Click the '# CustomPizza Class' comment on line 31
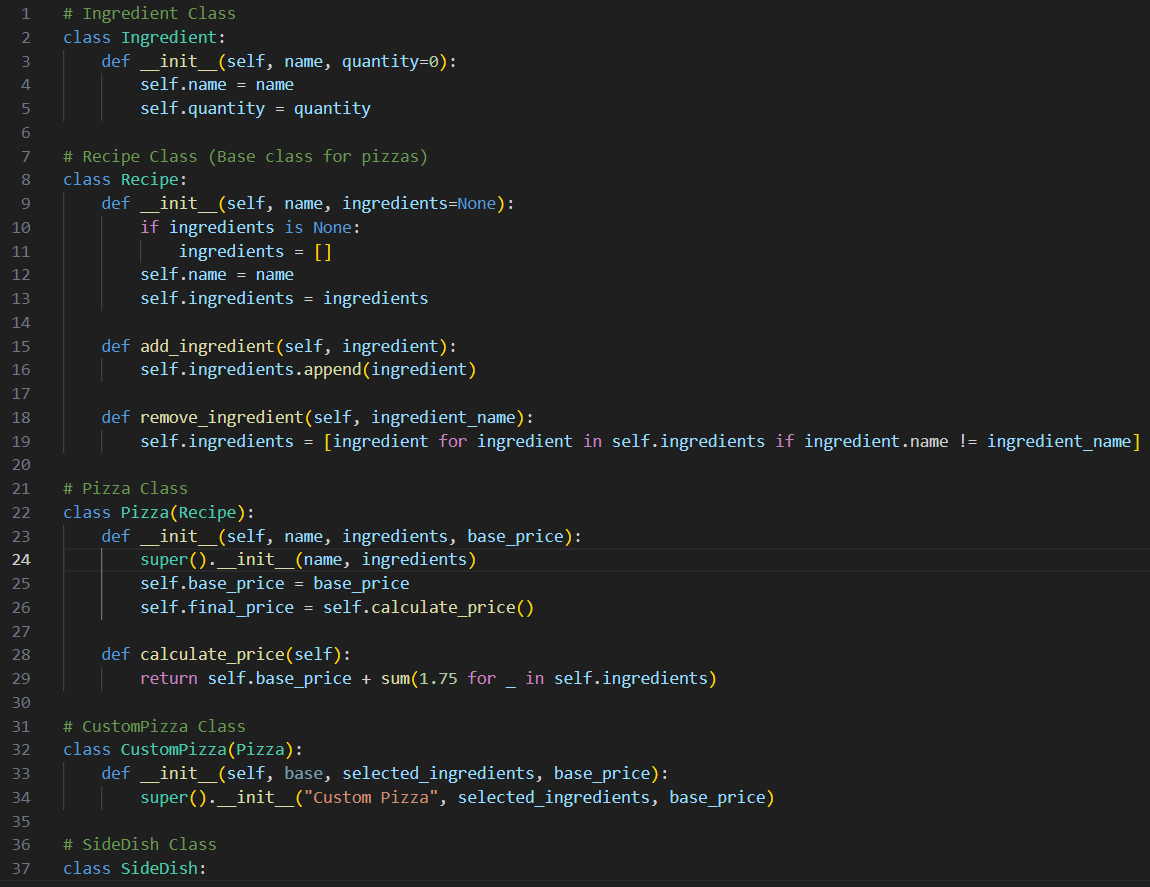 click(154, 726)
